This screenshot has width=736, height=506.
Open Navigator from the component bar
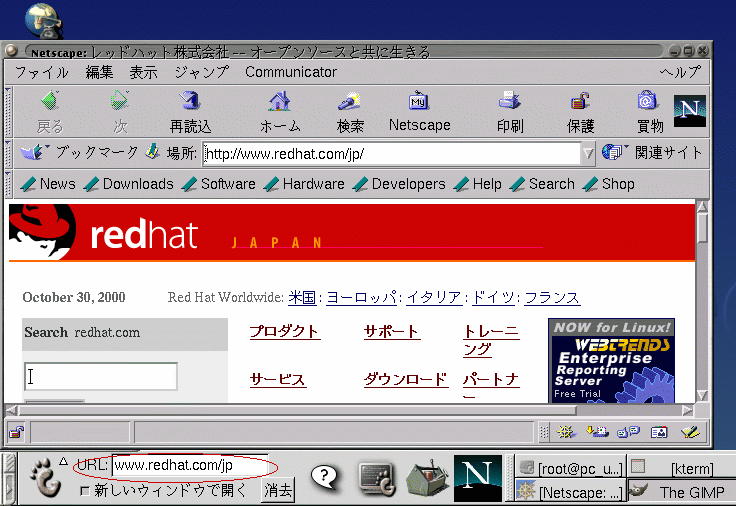tap(566, 432)
